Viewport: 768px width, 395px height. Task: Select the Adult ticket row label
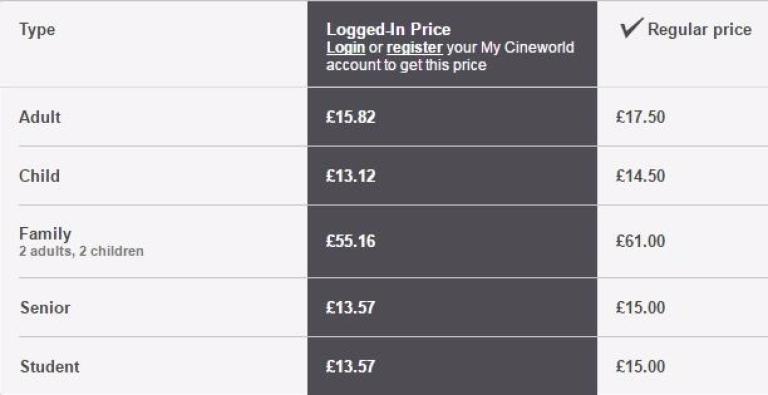(x=40, y=117)
